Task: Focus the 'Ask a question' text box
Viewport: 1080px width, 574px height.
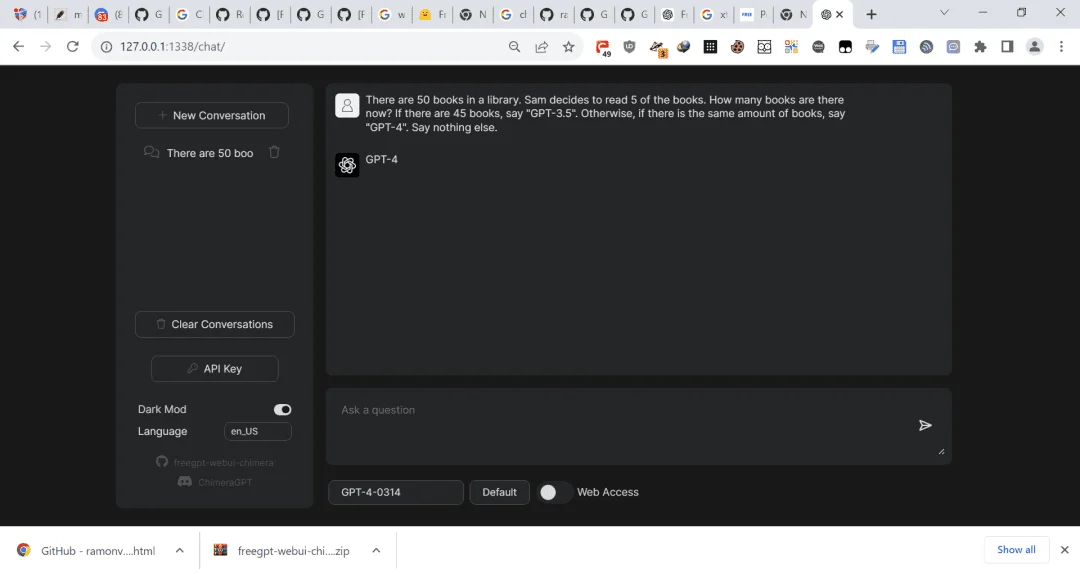Action: pyautogui.click(x=623, y=425)
